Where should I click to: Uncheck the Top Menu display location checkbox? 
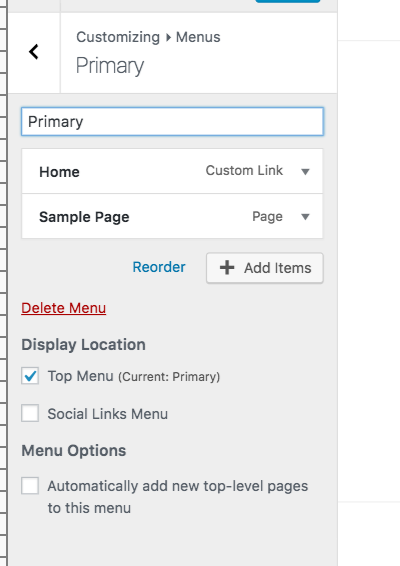pos(30,376)
